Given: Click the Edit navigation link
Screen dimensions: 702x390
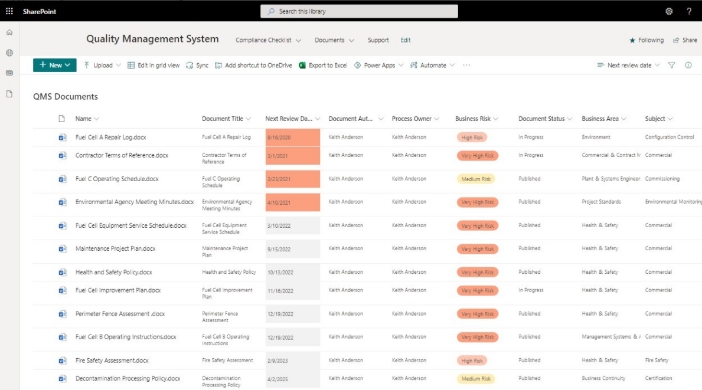Looking at the screenshot, I should 406,40.
